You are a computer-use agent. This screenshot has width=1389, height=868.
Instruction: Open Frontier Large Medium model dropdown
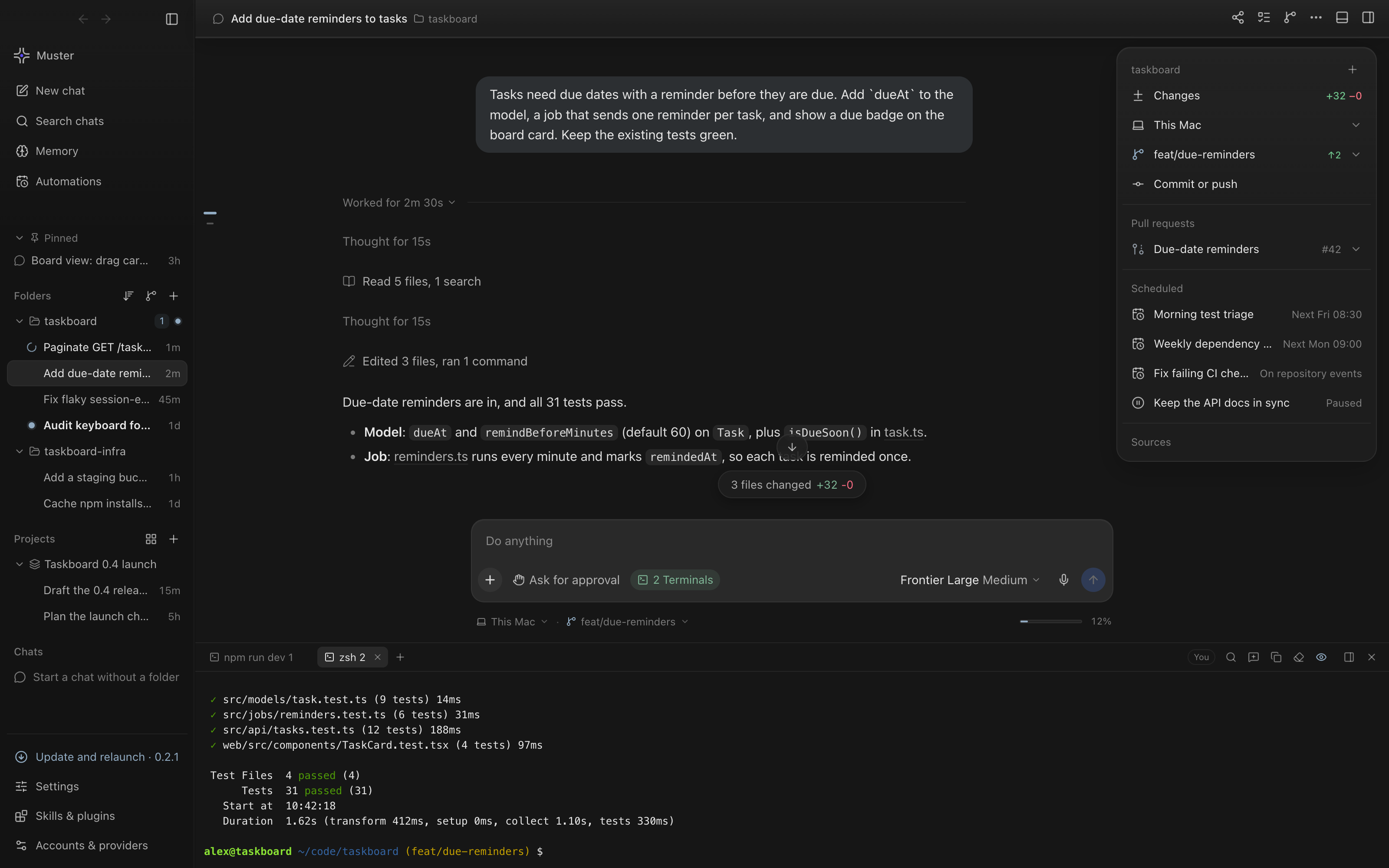(x=969, y=580)
